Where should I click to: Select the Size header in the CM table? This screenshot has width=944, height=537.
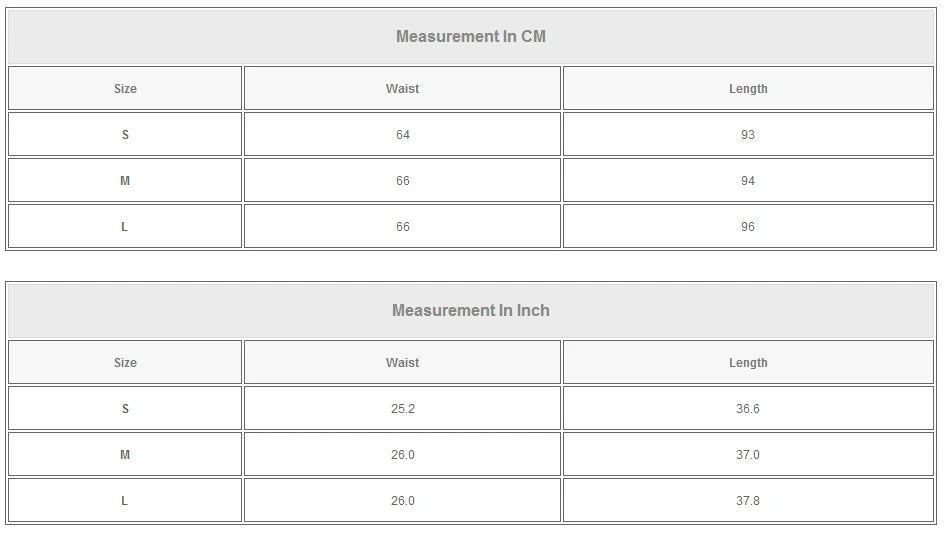pos(125,89)
